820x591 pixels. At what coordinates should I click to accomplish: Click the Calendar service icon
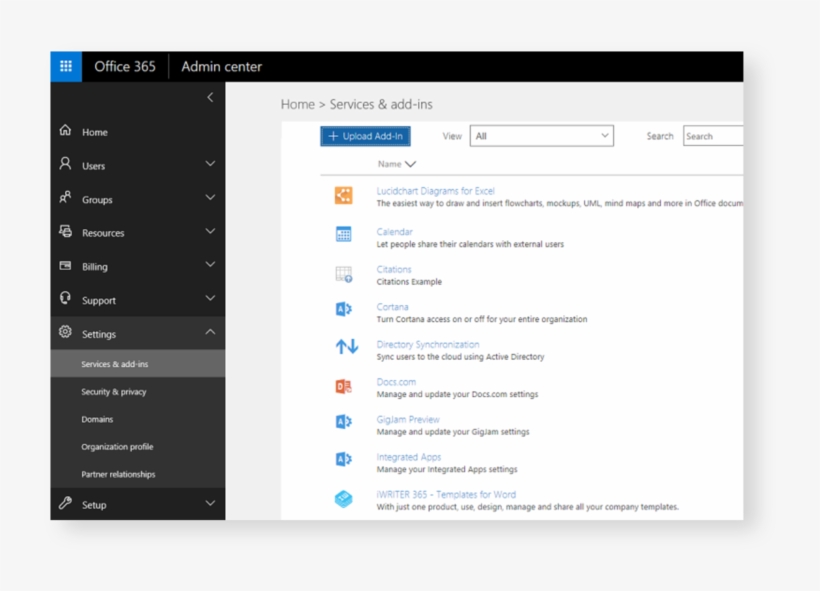point(344,234)
